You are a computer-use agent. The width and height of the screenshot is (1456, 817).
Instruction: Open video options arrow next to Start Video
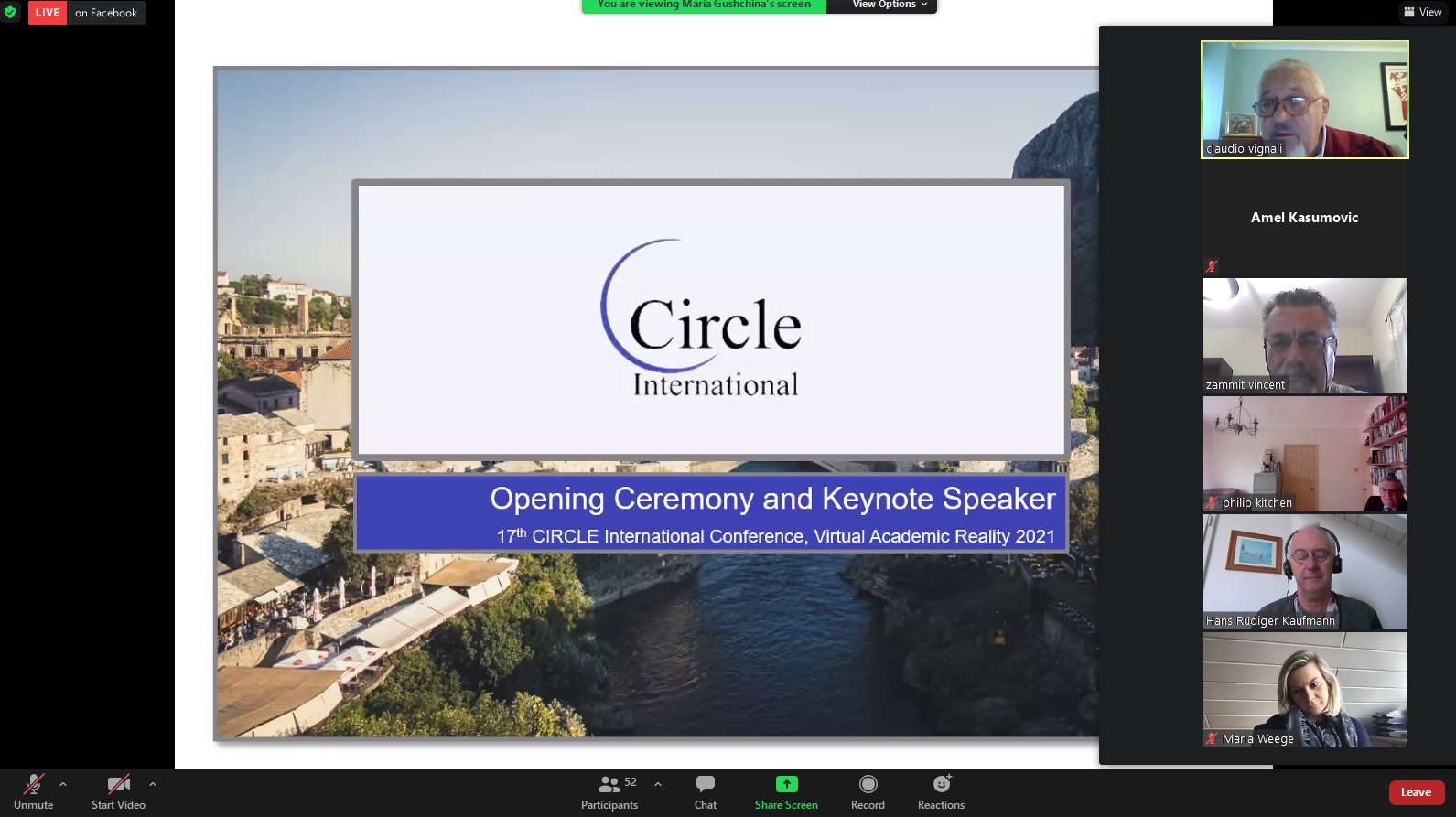153,784
